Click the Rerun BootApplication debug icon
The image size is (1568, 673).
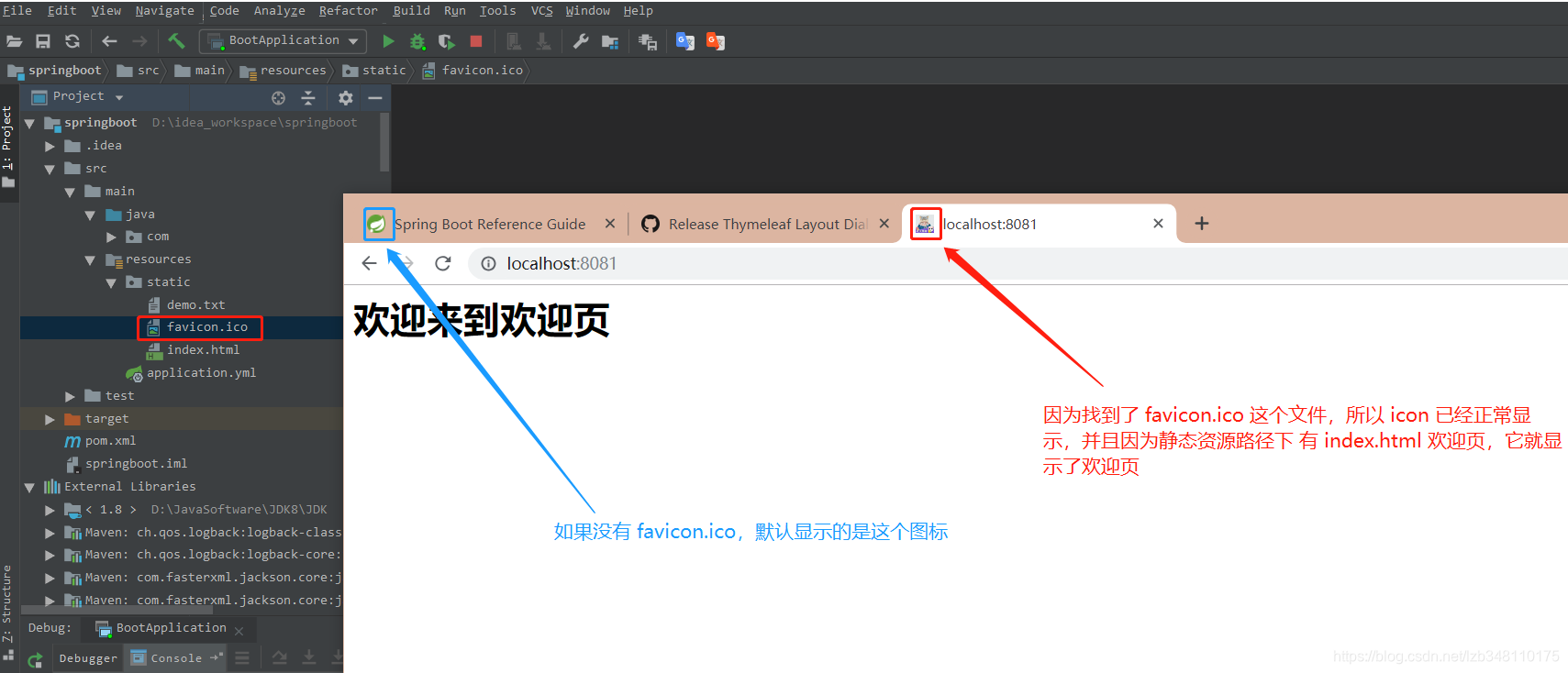coord(35,659)
